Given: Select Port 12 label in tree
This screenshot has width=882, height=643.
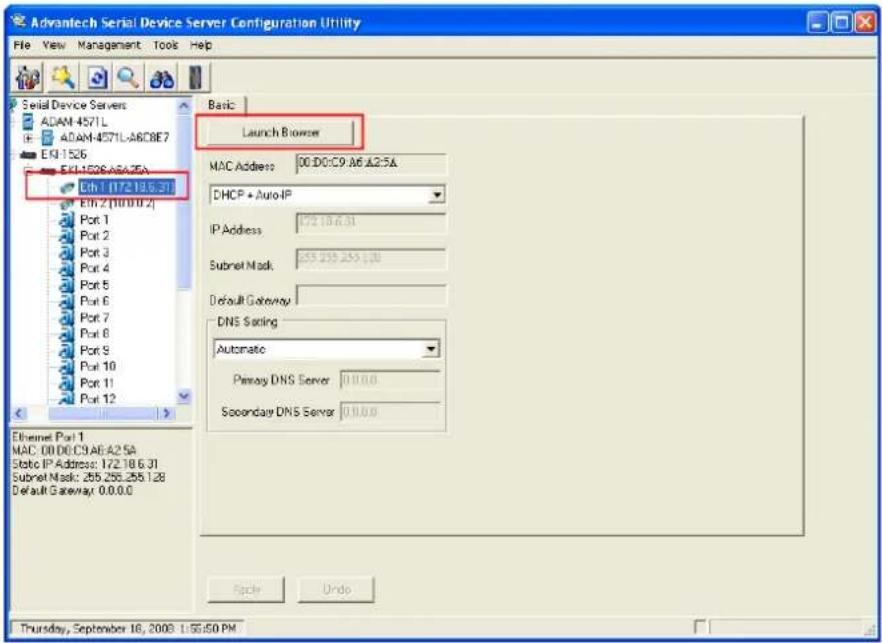Looking at the screenshot, I should 98,399.
